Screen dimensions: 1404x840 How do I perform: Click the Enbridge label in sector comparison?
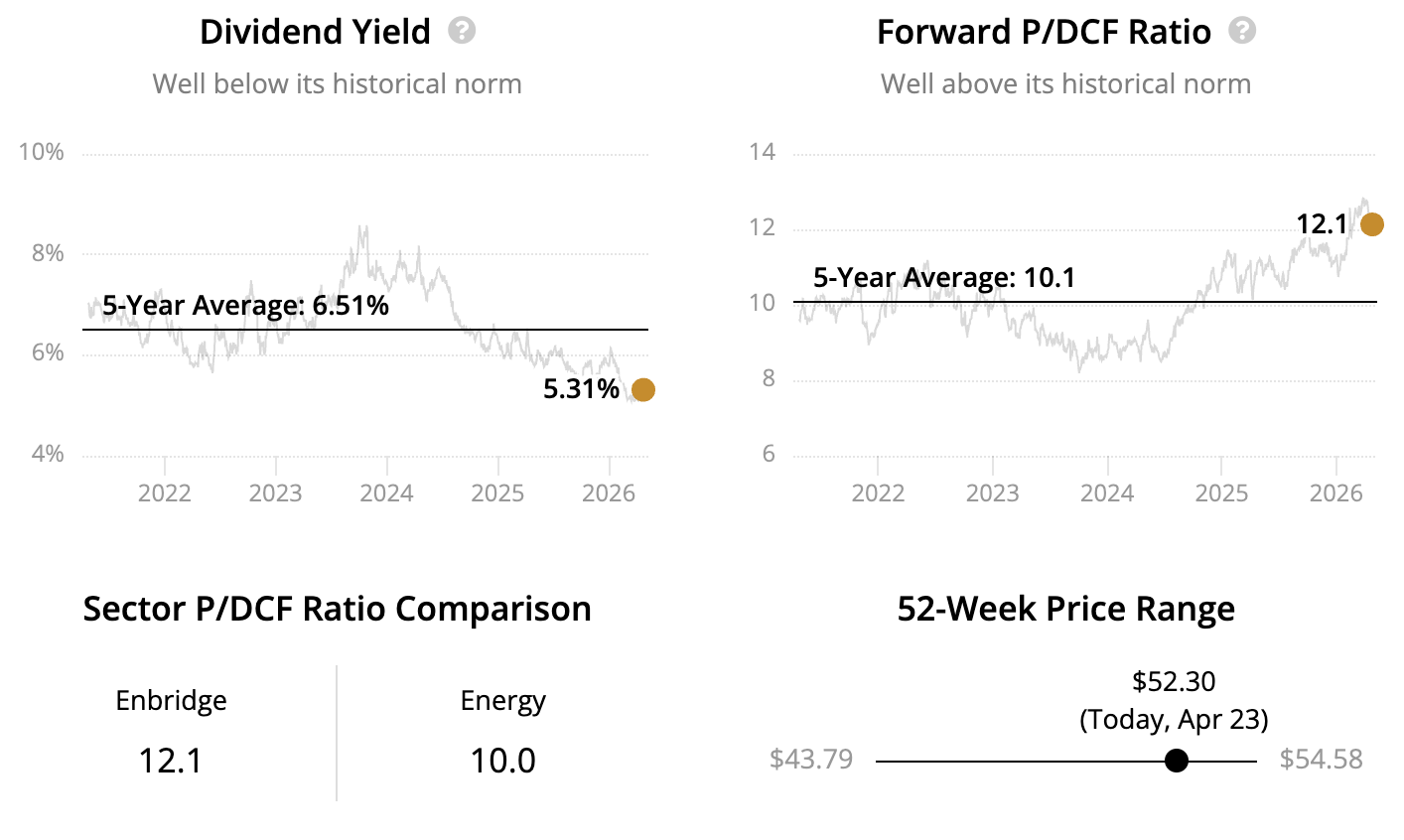click(x=171, y=701)
